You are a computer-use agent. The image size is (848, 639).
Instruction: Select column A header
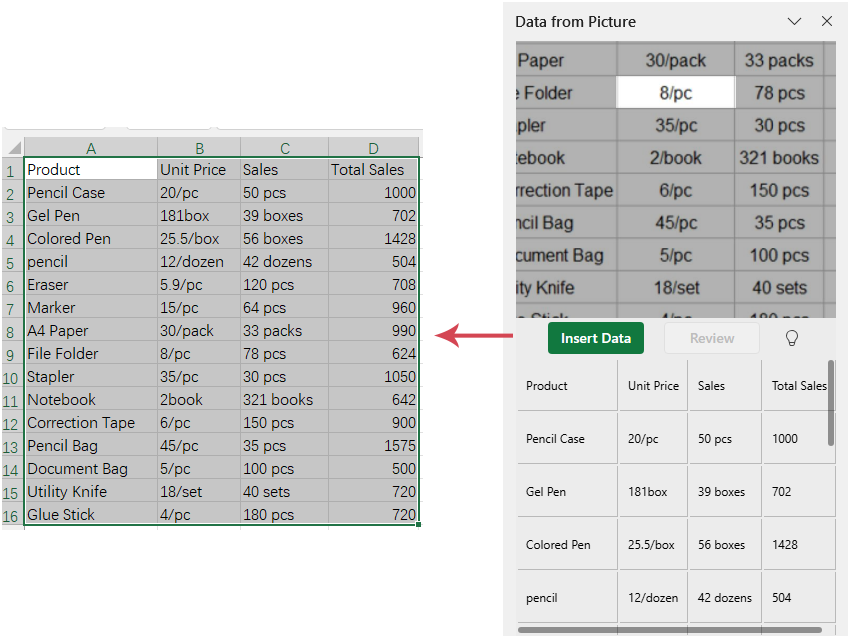point(91,148)
